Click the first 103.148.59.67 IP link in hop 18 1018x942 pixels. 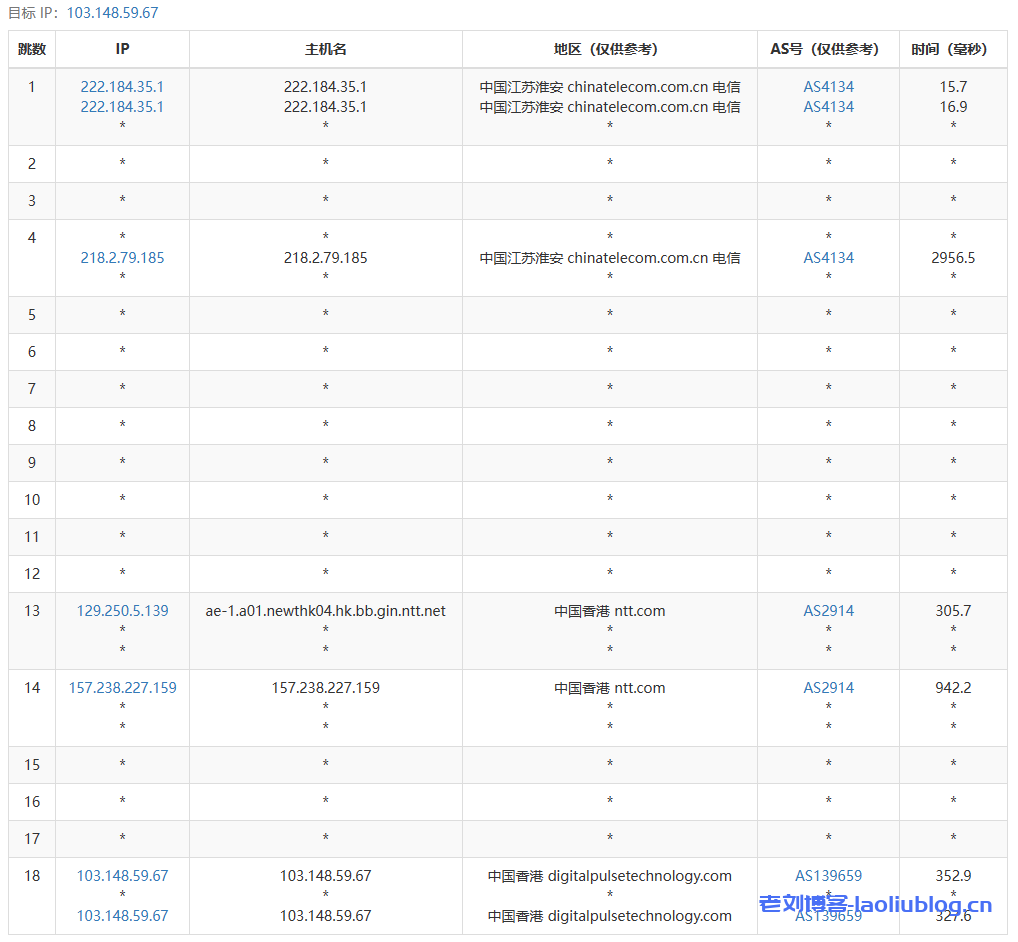click(x=122, y=876)
